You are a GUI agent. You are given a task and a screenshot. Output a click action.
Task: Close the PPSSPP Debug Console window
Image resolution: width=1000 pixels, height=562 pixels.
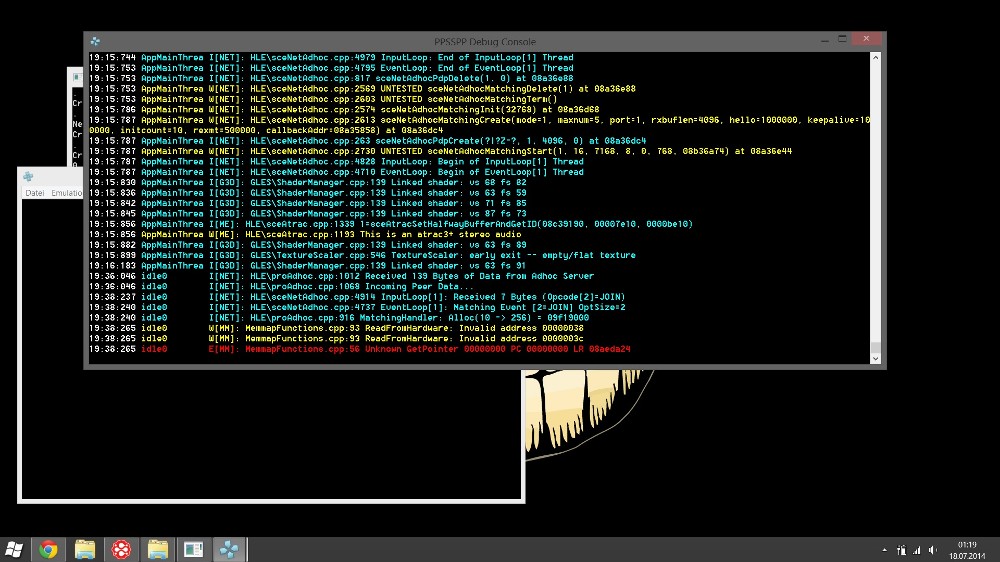(x=863, y=39)
